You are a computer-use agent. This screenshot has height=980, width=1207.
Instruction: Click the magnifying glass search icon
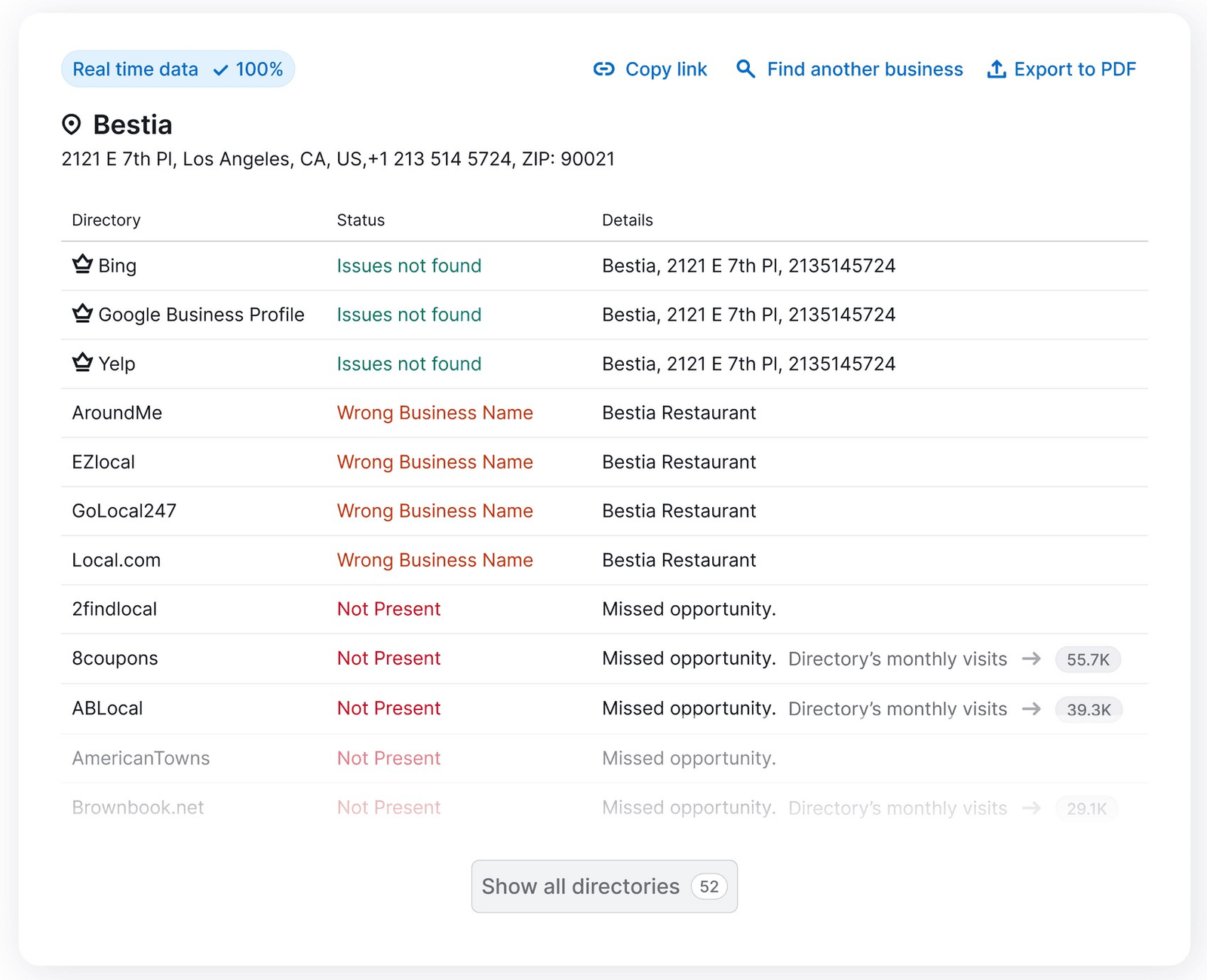click(745, 69)
